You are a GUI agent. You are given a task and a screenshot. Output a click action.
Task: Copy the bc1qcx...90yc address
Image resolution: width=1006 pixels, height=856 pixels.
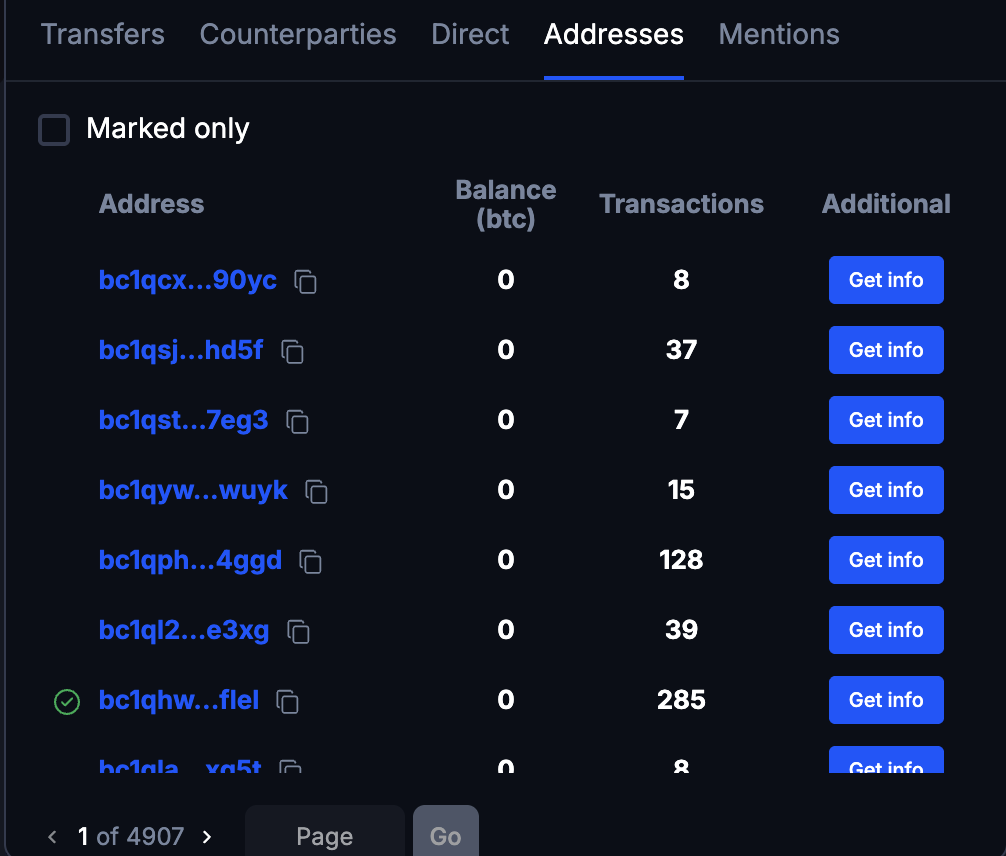tap(305, 282)
